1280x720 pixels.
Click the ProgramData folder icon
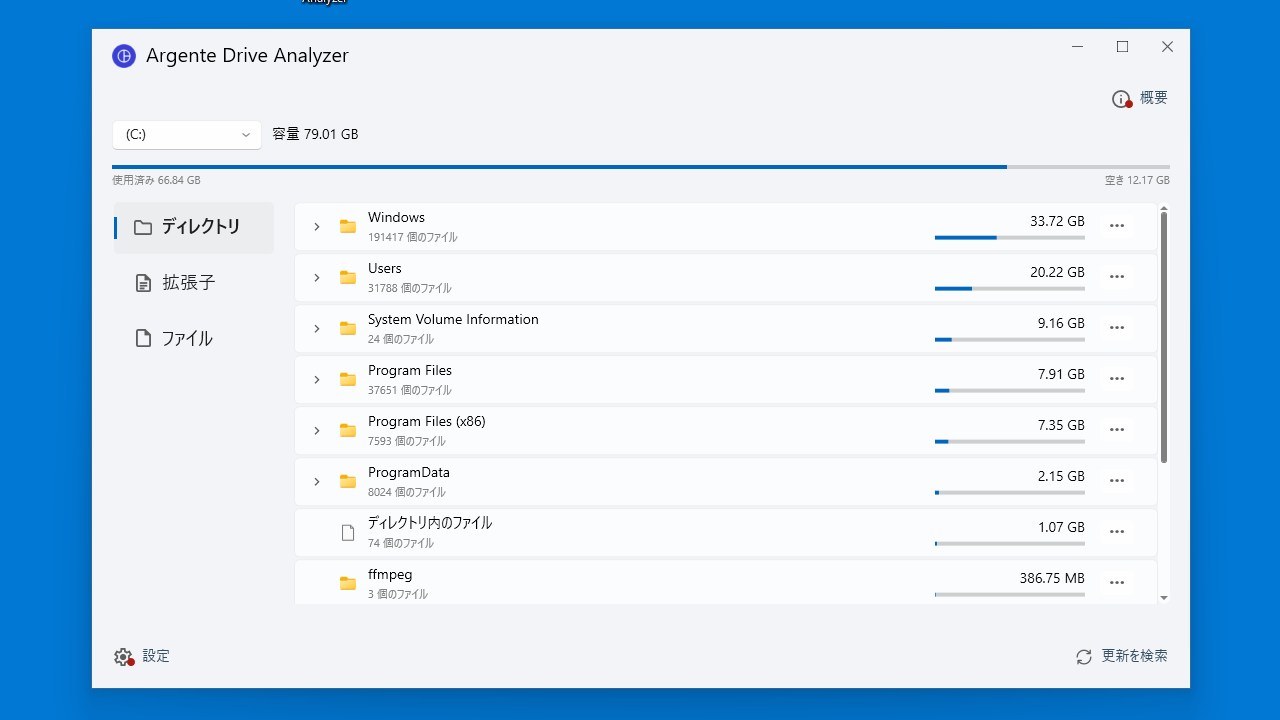348,482
